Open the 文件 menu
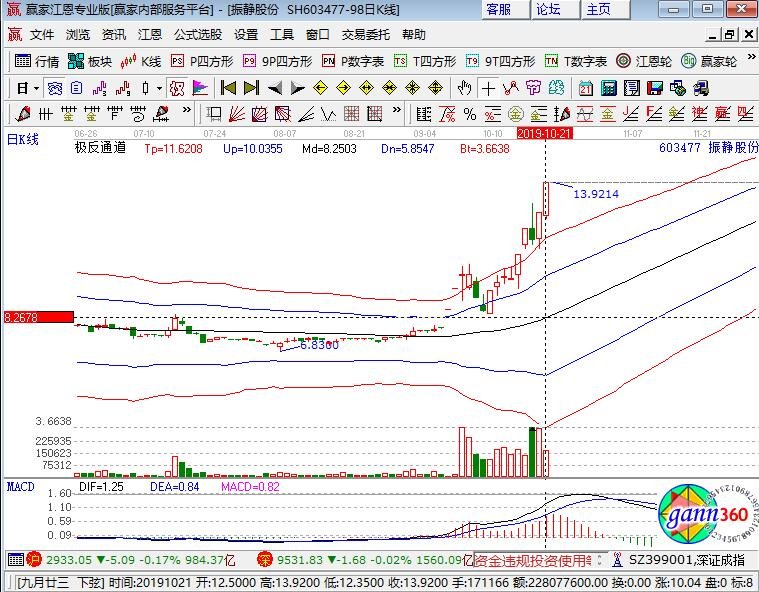The height and width of the screenshot is (592, 759). pos(42,35)
